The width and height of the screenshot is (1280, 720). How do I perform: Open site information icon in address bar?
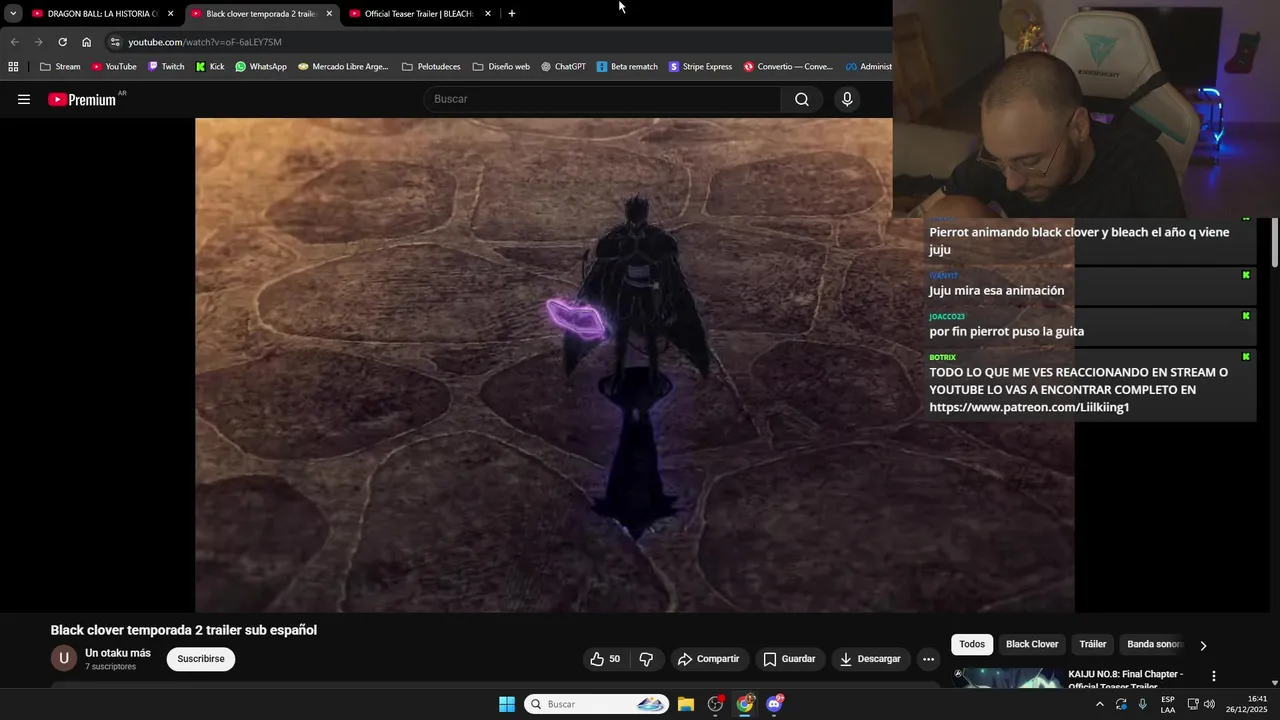[115, 42]
